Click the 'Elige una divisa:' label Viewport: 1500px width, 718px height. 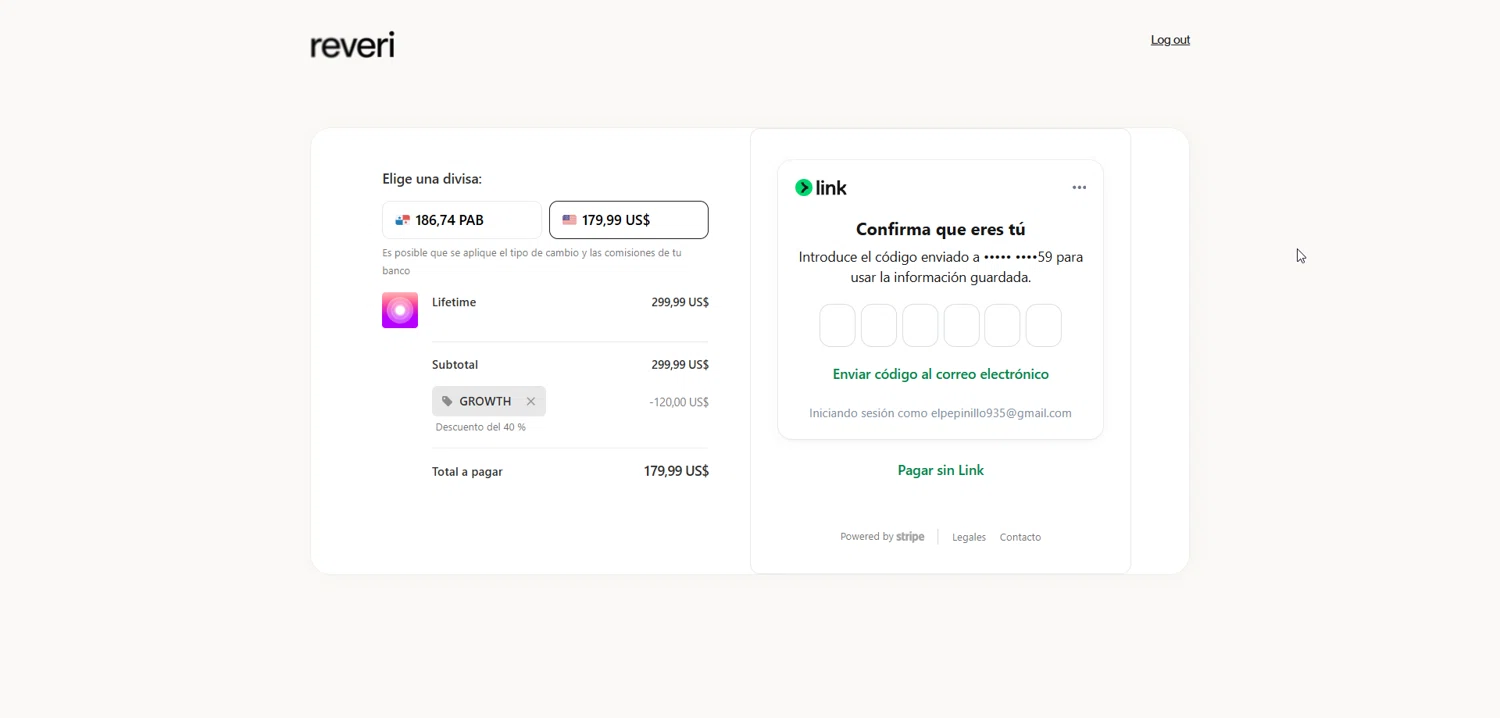coord(432,179)
